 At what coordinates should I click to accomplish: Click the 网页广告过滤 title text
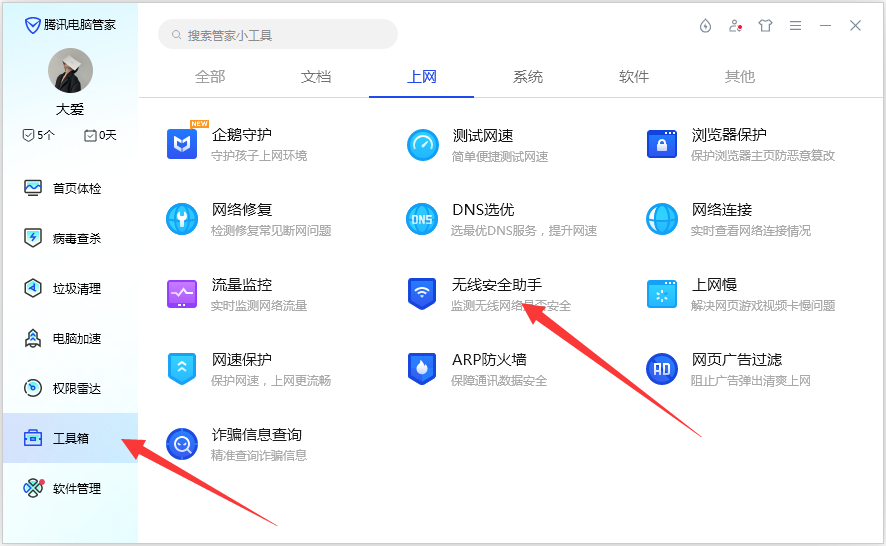pyautogui.click(x=737, y=359)
